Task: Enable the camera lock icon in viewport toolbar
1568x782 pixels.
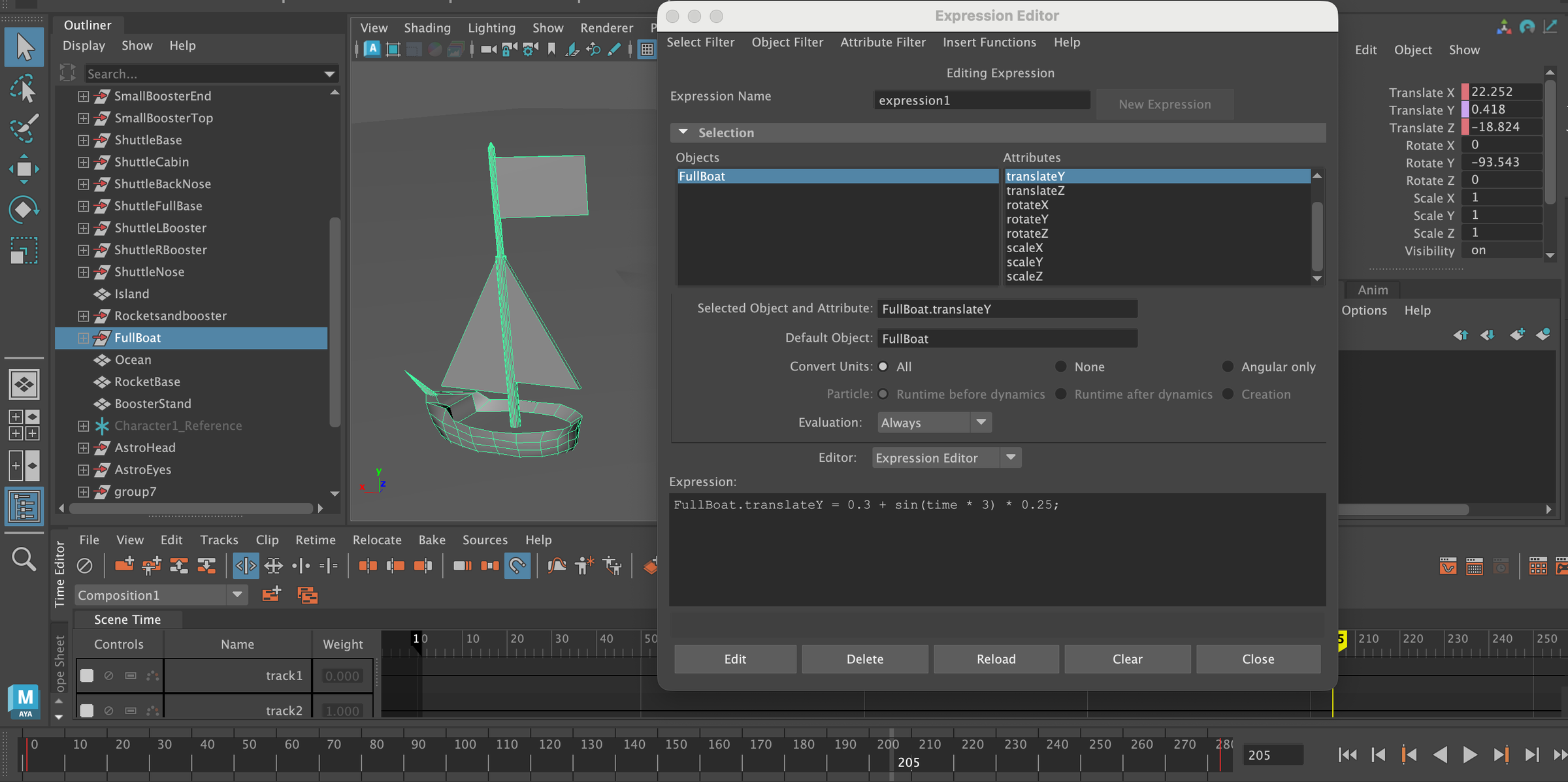Action: click(508, 49)
